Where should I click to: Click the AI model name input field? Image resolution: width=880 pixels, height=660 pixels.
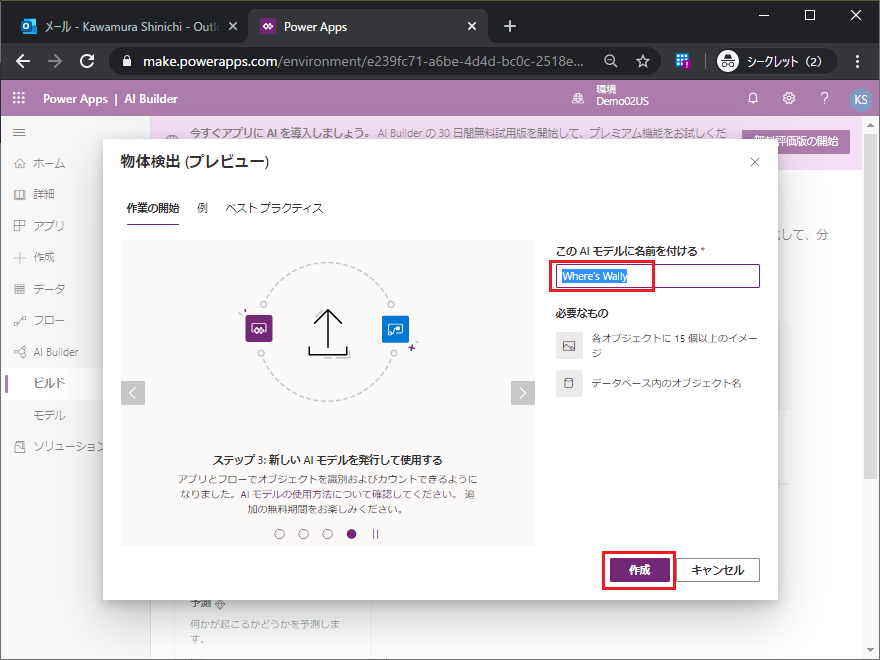pos(657,276)
